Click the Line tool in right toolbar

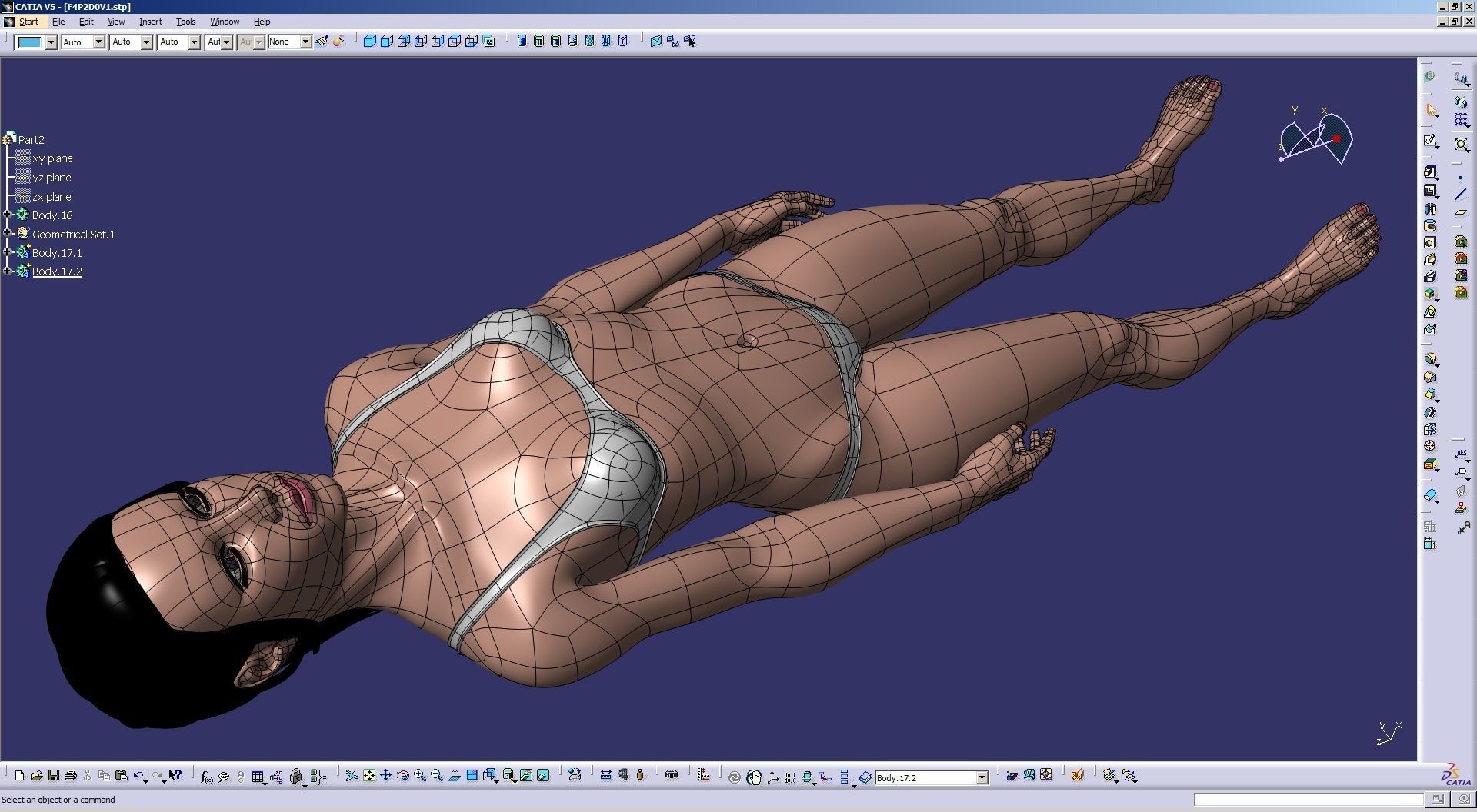pos(1461,195)
